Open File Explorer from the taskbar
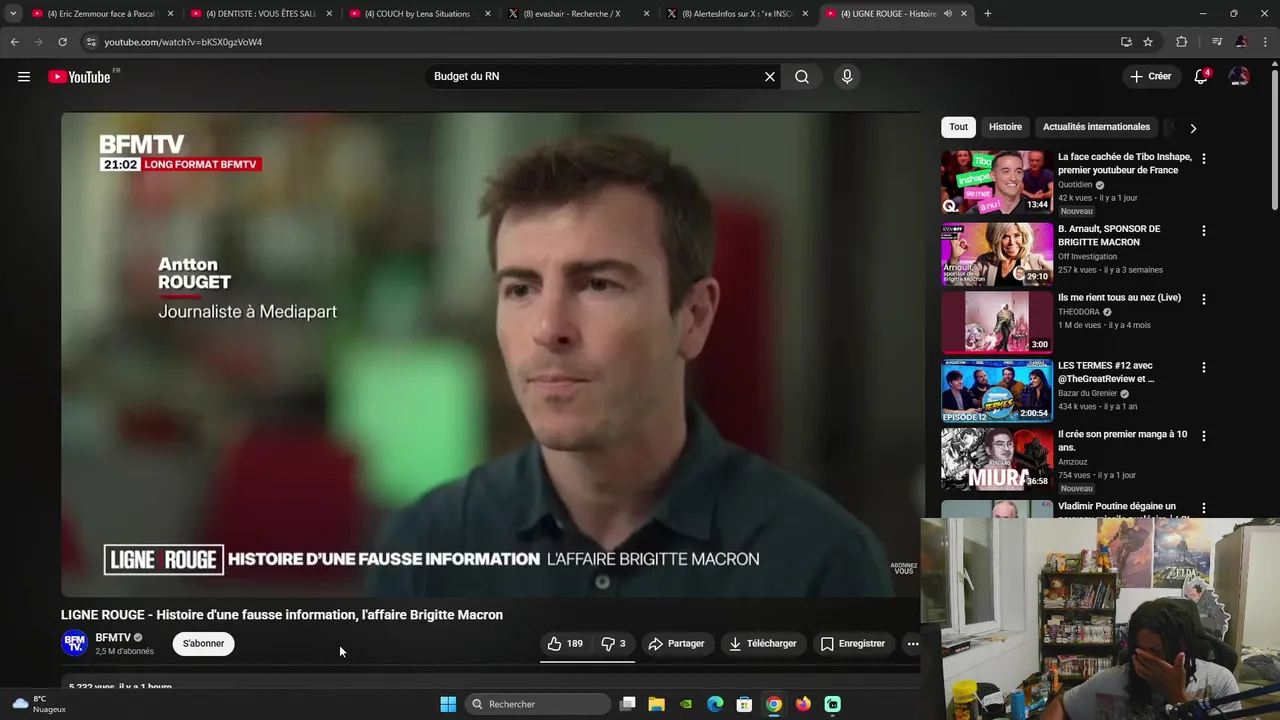 point(657,704)
